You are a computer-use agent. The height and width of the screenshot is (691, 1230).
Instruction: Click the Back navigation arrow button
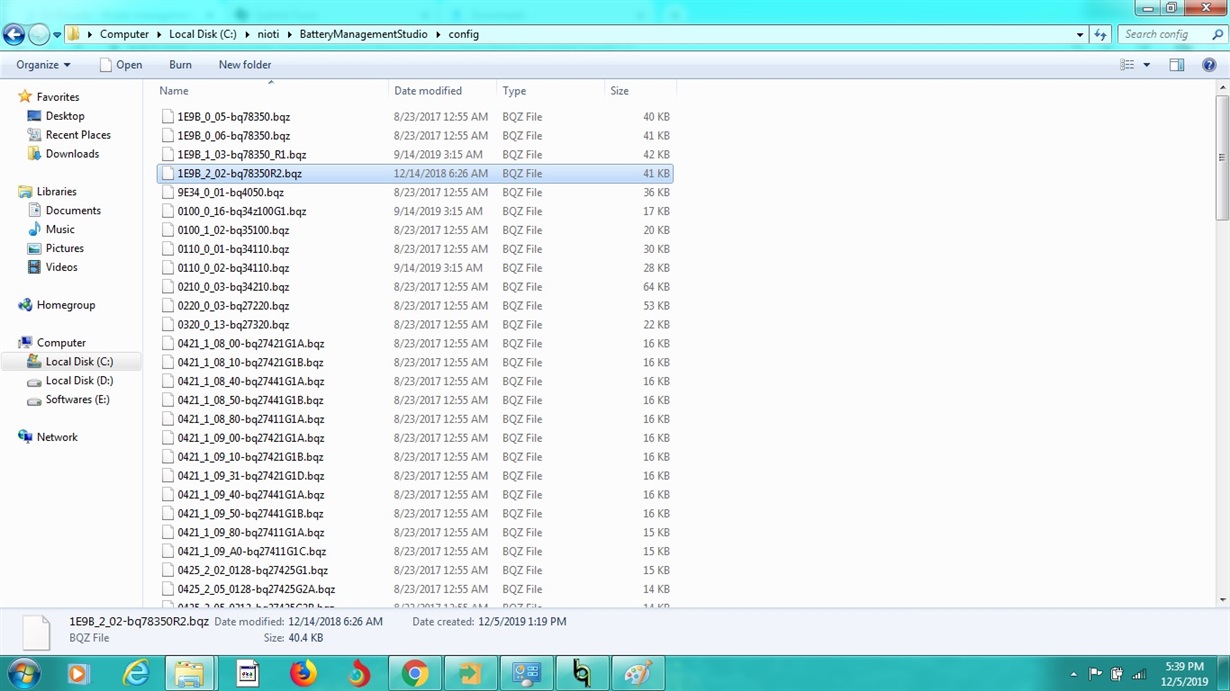click(14, 34)
